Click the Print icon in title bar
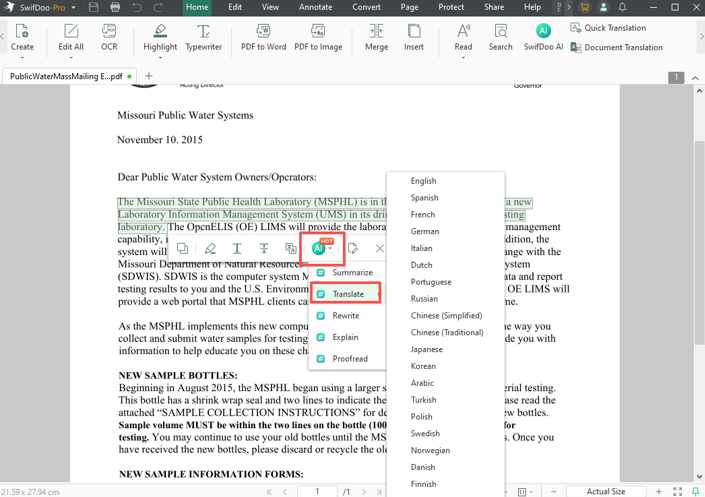The image size is (705, 497). (x=115, y=7)
